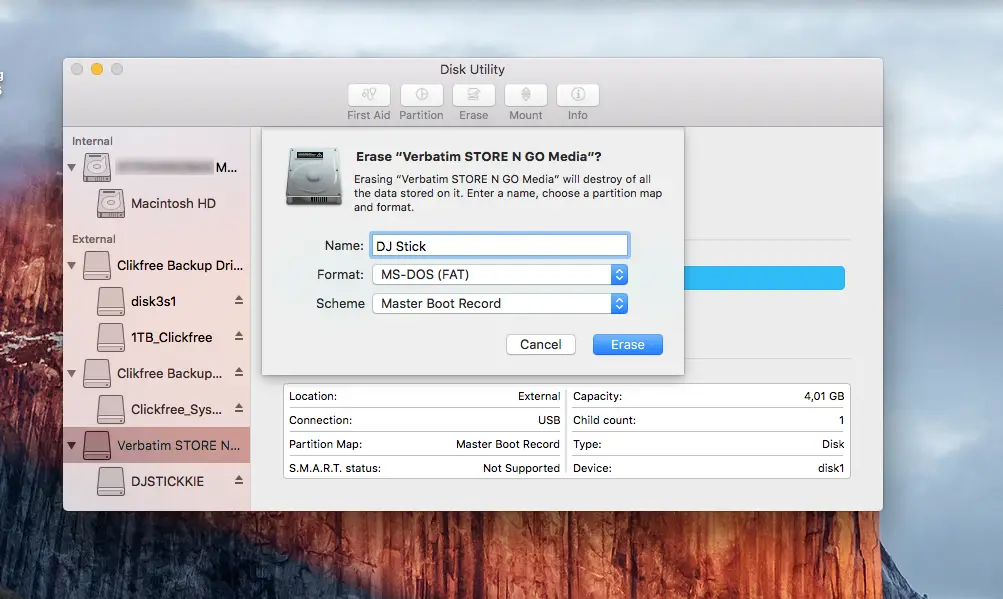1003x599 pixels.
Task: Select the Clickfree_Sys... volume
Action: click(156, 409)
